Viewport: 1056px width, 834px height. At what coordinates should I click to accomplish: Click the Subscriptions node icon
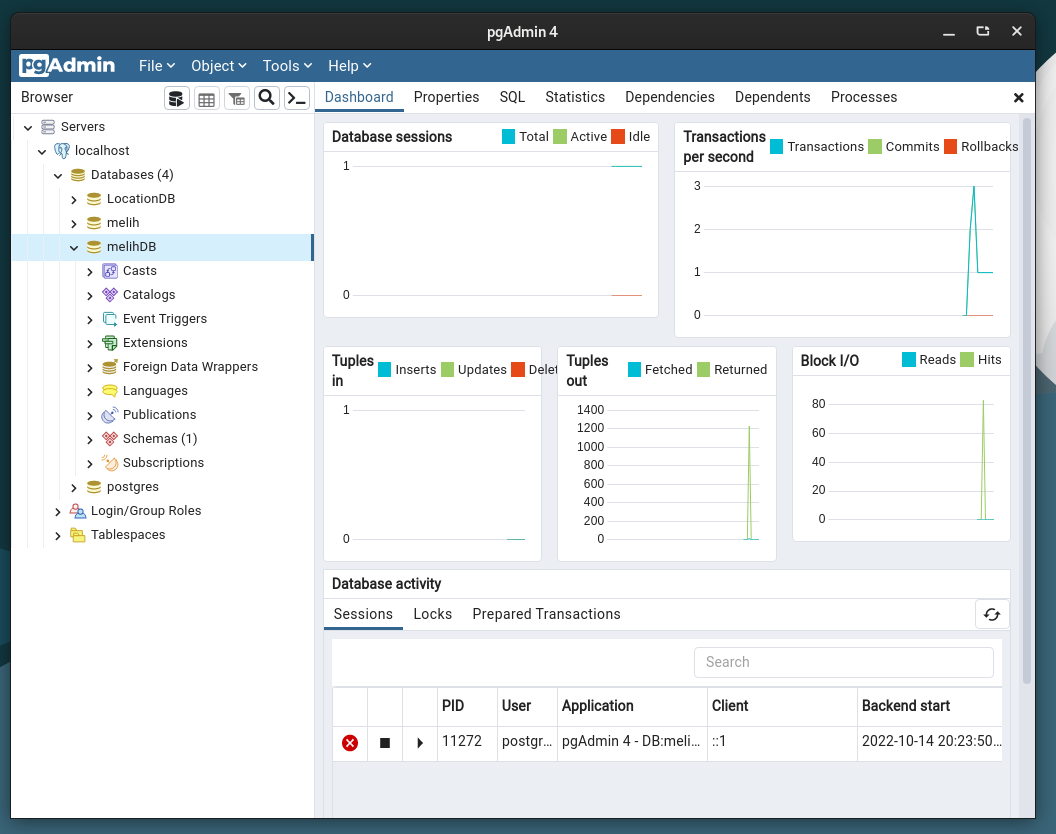tap(110, 463)
